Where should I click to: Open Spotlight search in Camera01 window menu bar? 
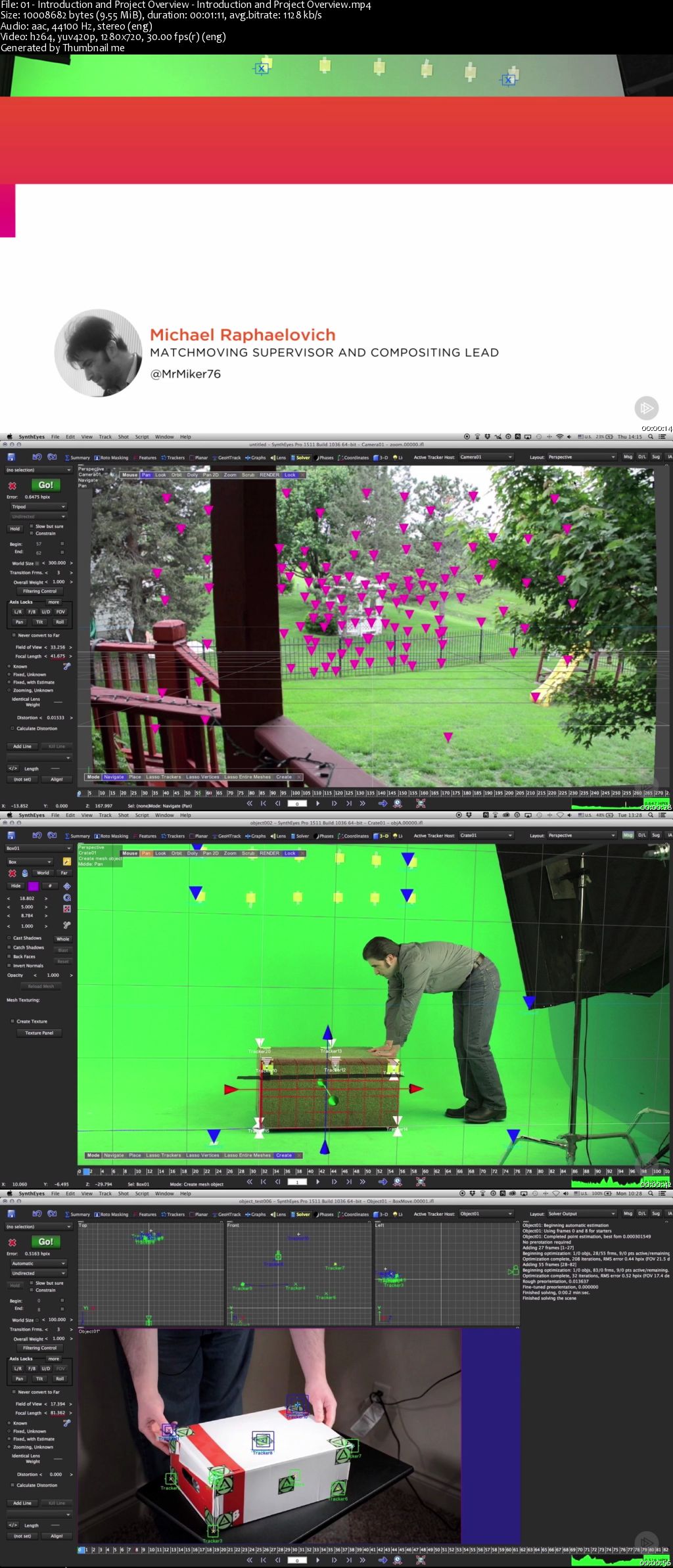click(651, 437)
